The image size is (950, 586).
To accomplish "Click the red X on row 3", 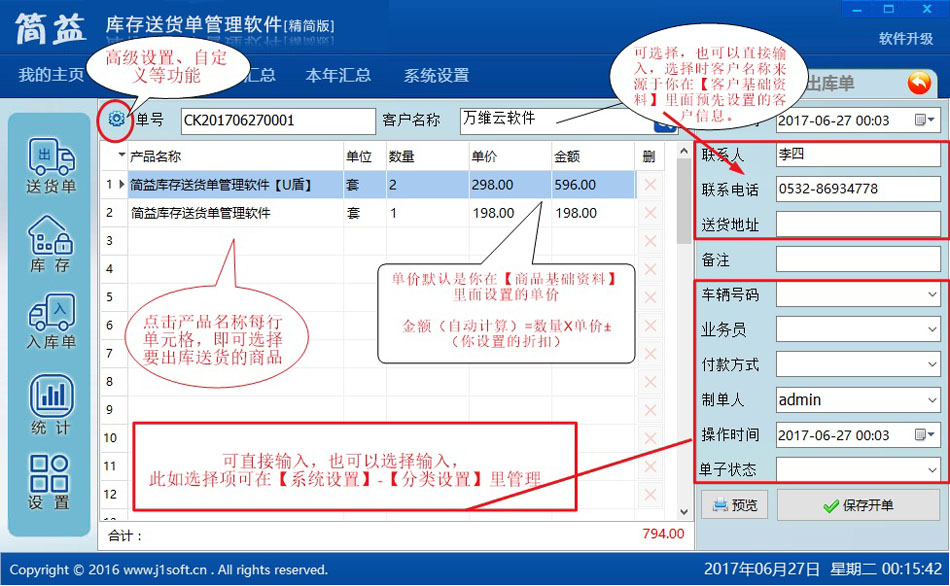I will pyautogui.click(x=650, y=241).
